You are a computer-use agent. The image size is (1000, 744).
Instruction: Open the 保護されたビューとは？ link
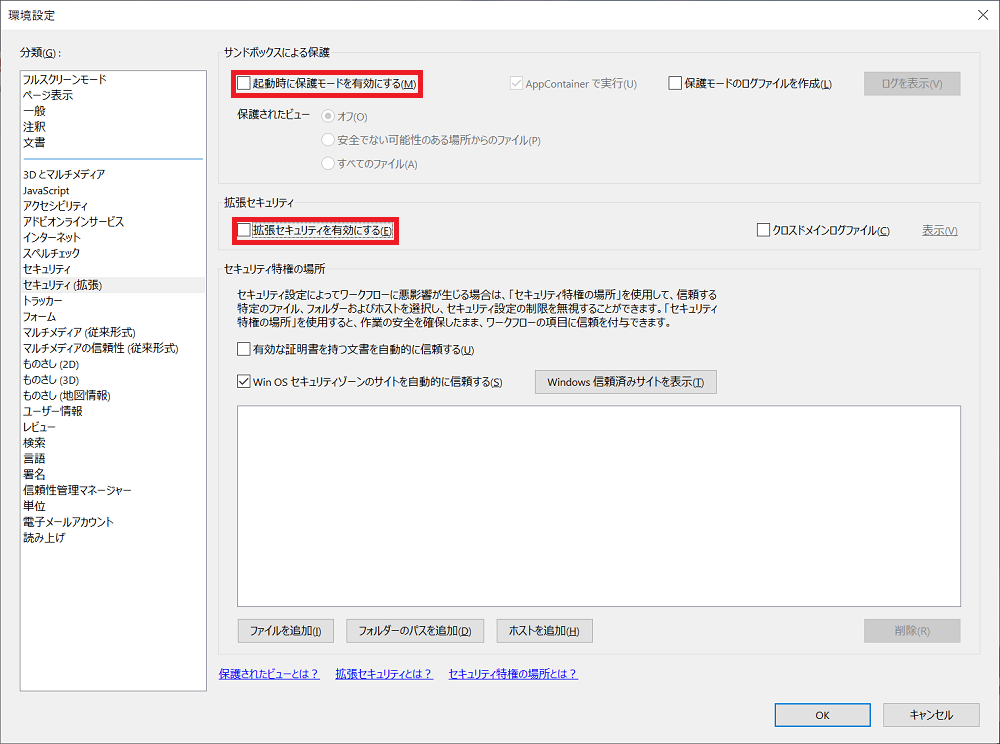click(x=268, y=674)
